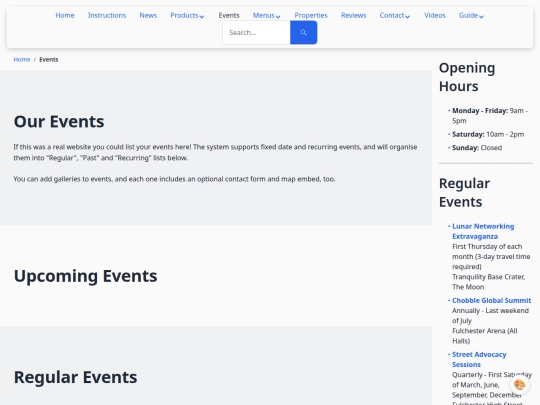540x405 pixels.
Task: Click the blue search magnifier button
Action: tap(303, 32)
